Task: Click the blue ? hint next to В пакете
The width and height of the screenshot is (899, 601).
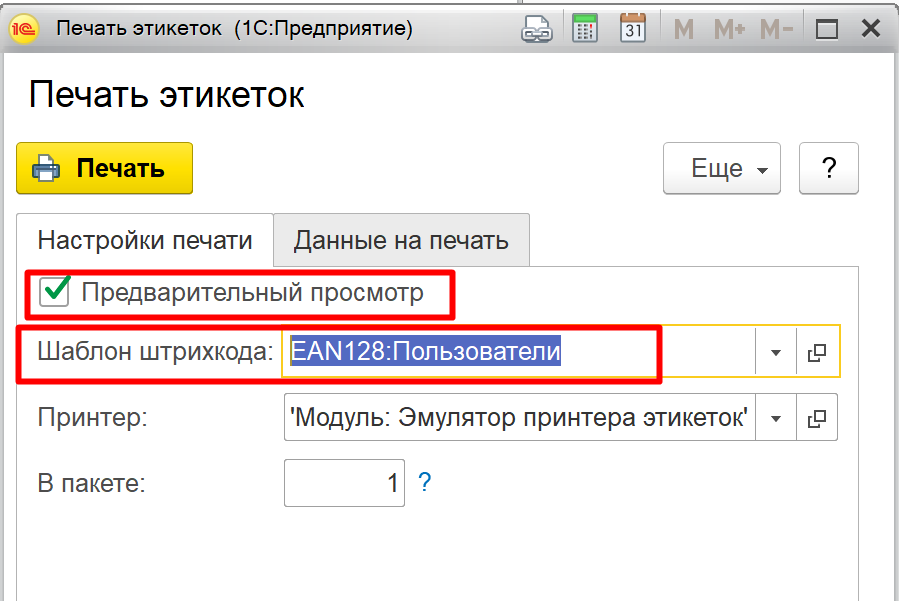Action: [424, 482]
